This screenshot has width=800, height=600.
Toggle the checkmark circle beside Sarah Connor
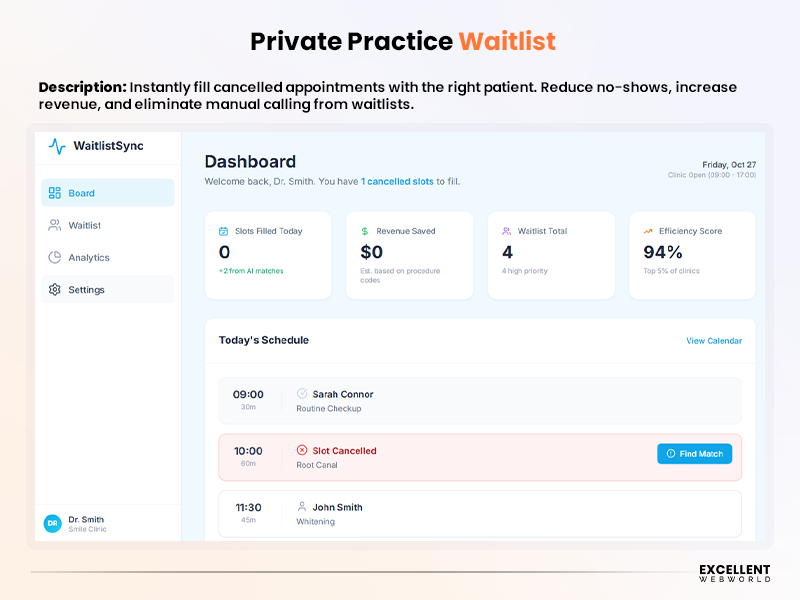[303, 394]
